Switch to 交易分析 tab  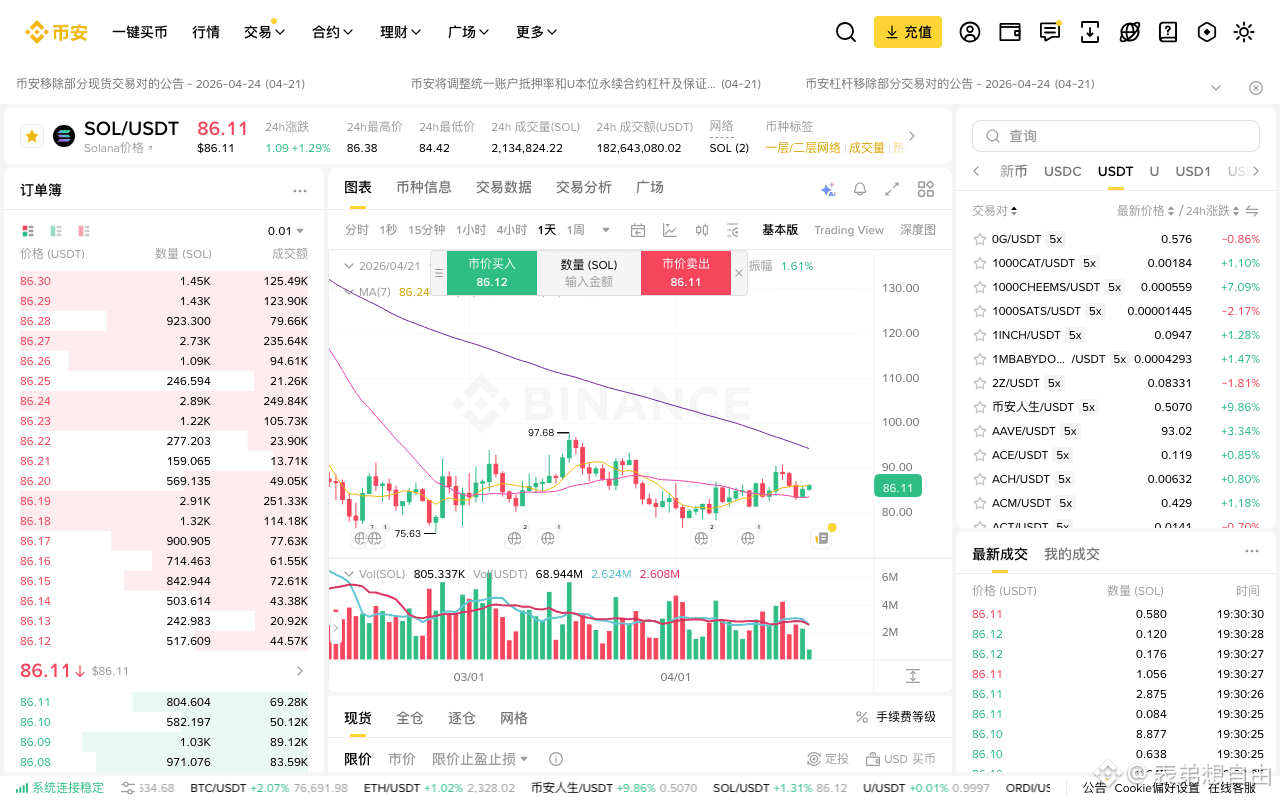coord(584,187)
